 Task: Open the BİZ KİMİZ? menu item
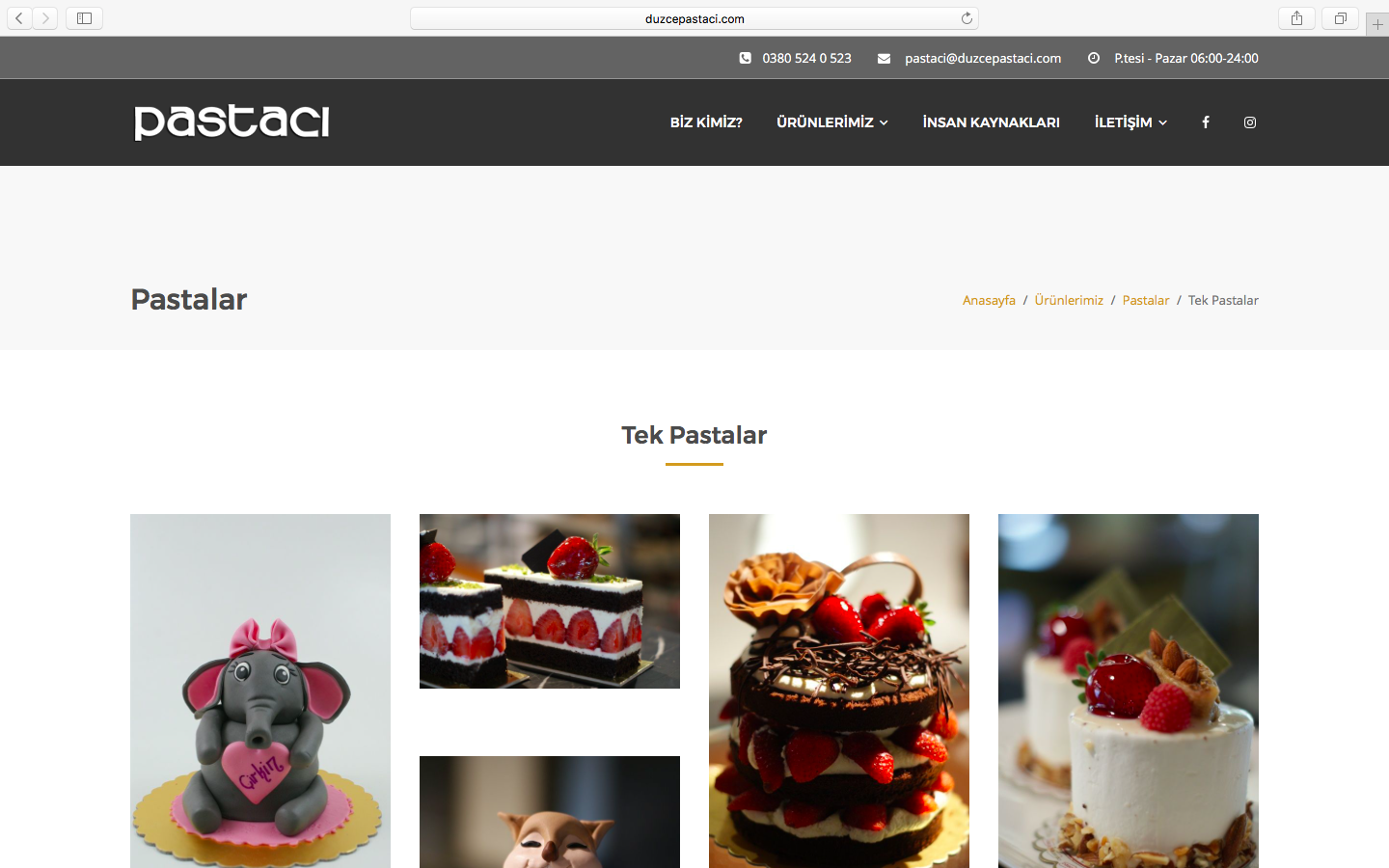click(706, 122)
